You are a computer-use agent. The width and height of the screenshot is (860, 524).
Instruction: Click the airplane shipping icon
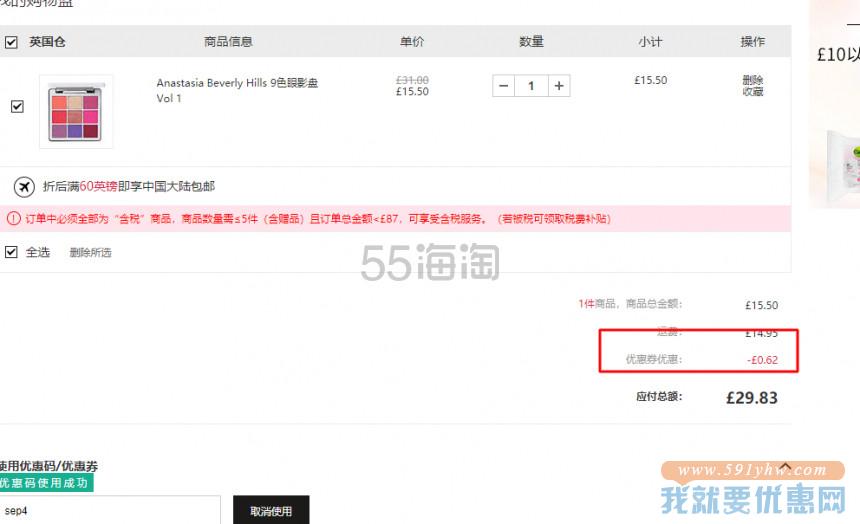pyautogui.click(x=24, y=187)
